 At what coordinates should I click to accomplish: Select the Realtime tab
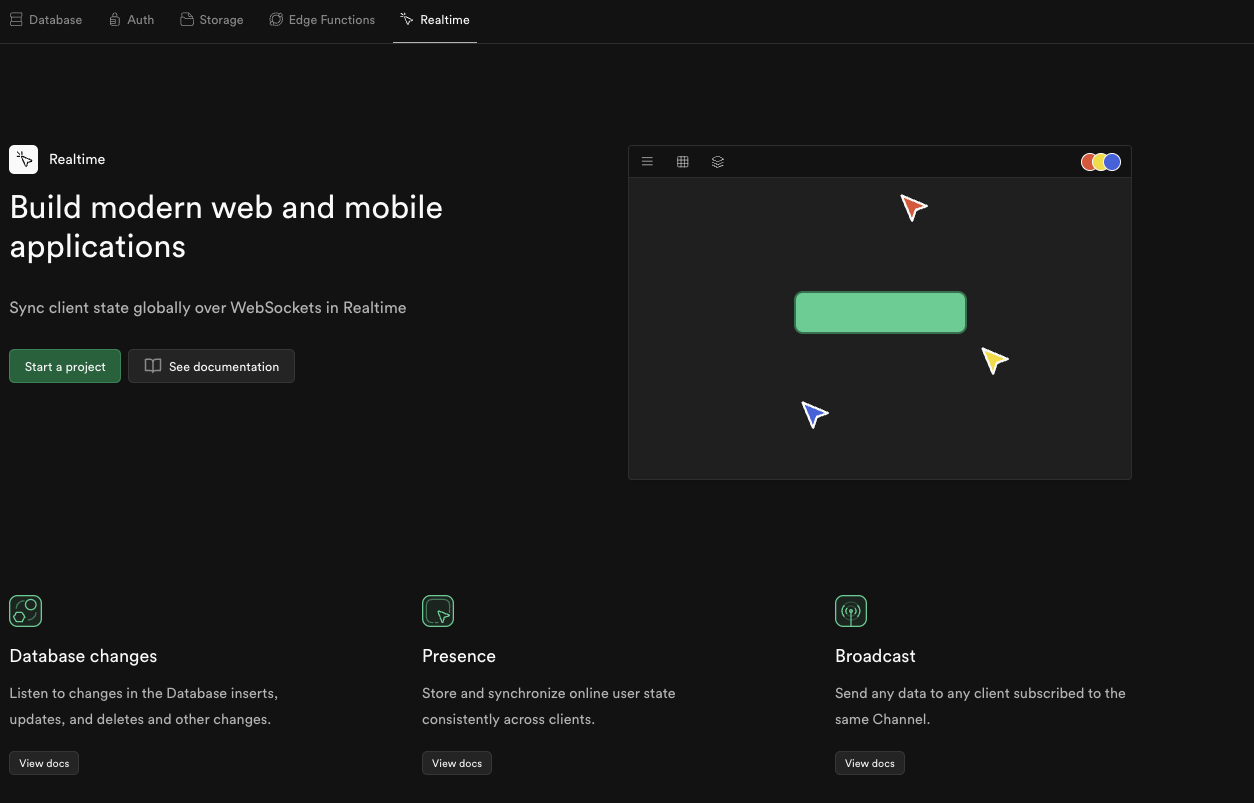tap(435, 20)
